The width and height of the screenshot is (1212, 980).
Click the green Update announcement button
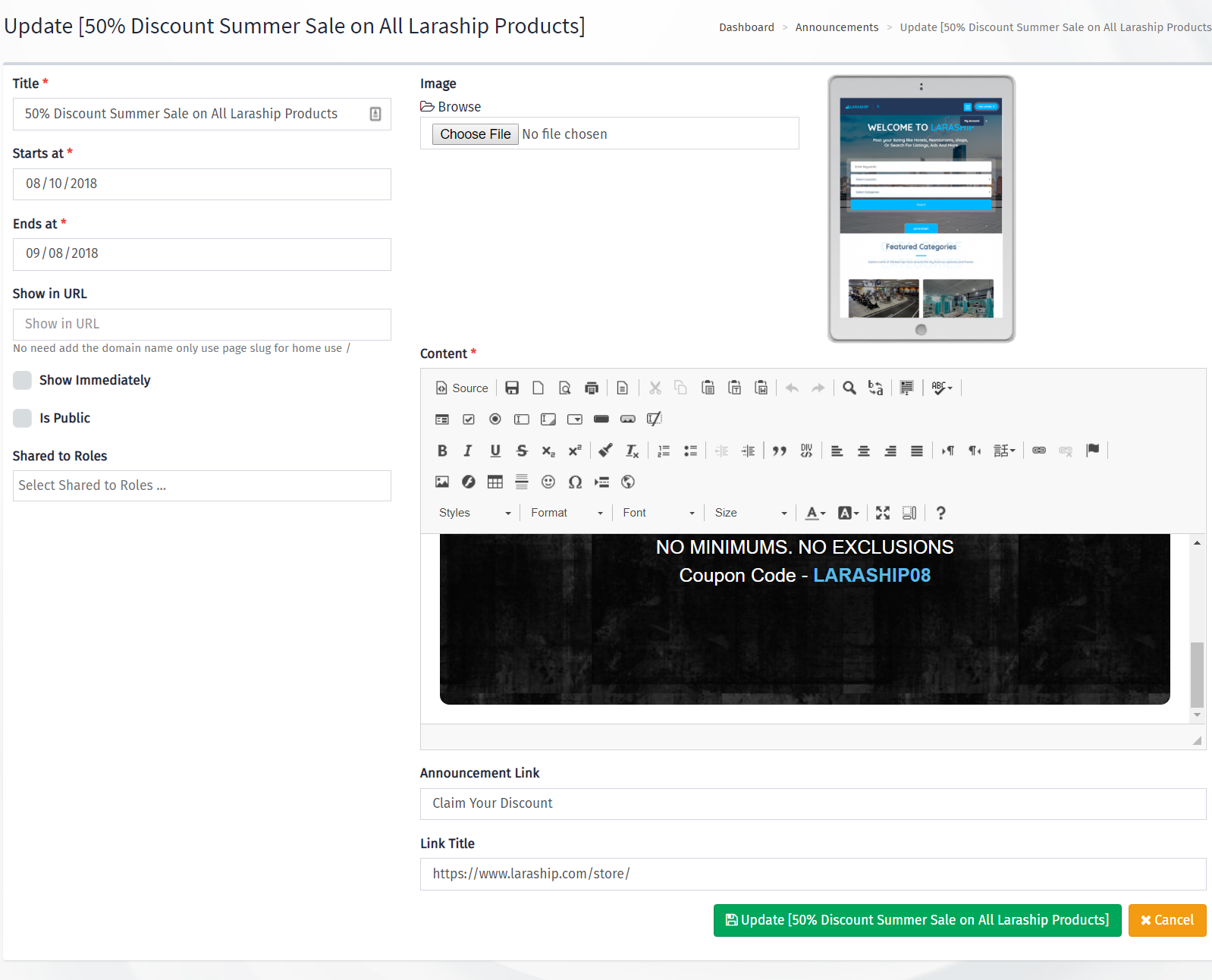click(x=917, y=920)
